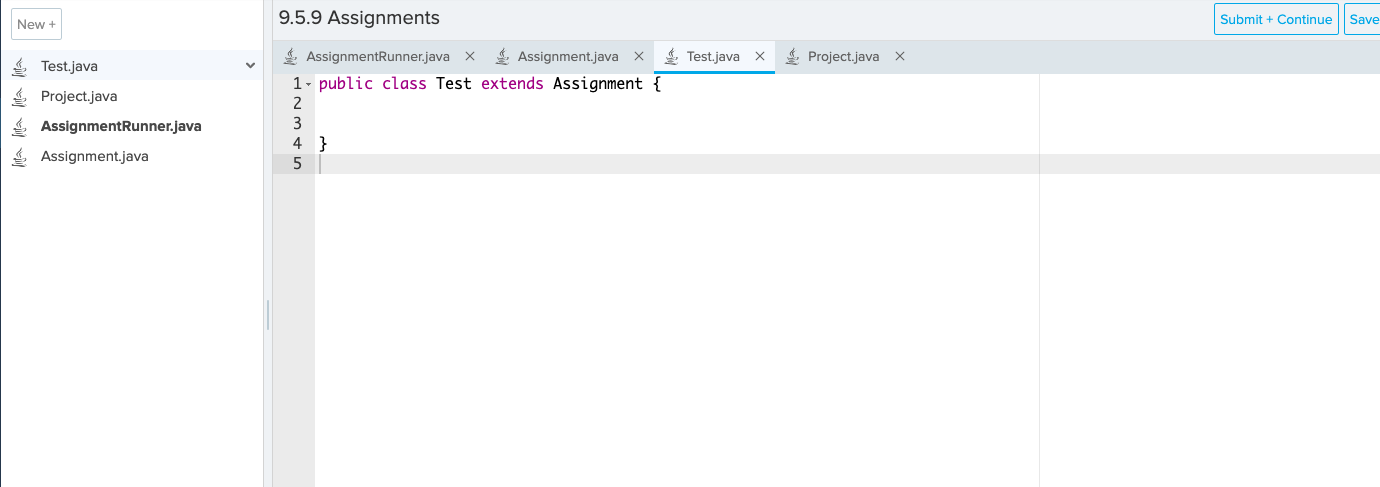Collapse the code fold arrow on line 1
This screenshot has width=1380, height=487.
point(308,84)
